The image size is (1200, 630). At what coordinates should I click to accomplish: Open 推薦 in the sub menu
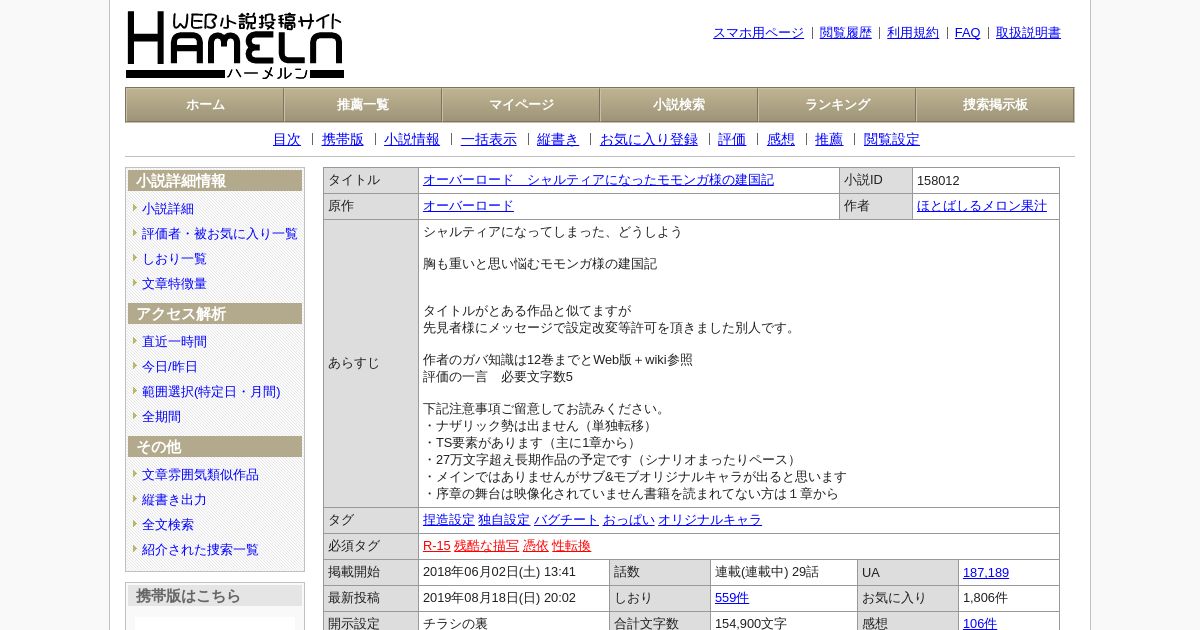[x=829, y=140]
